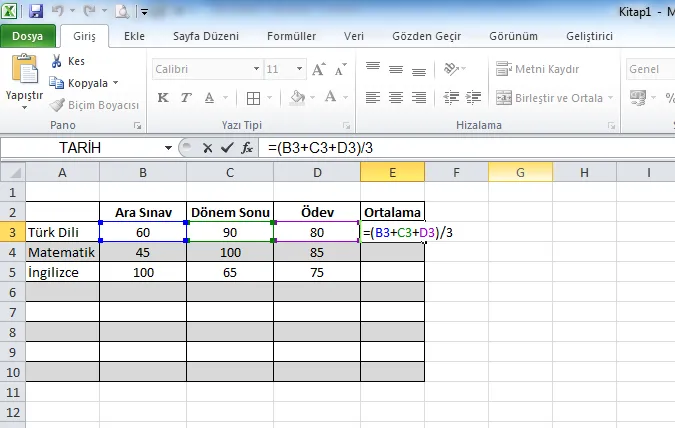Click the Yapıştır (paste) clipboard icon

(24, 70)
